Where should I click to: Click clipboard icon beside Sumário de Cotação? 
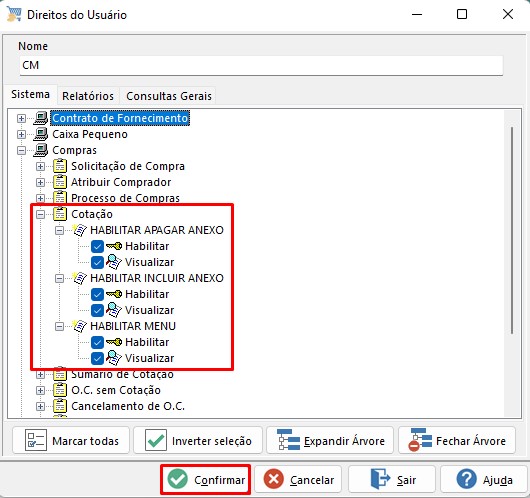pyautogui.click(x=60, y=374)
